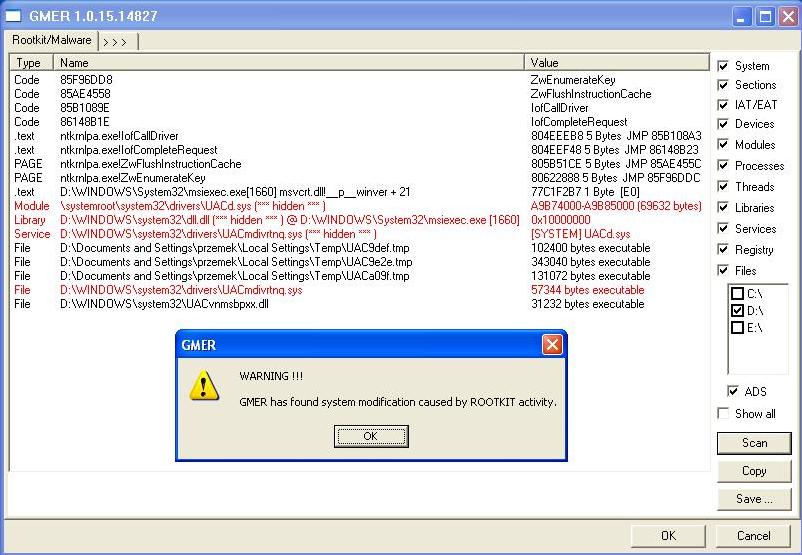This screenshot has width=802, height=555.
Task: Enable the Show all checkbox
Action: [723, 413]
